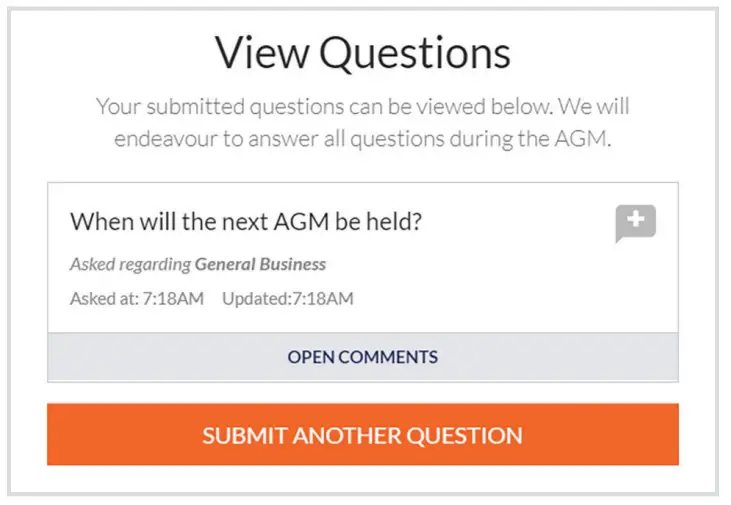Click the word "View" in the page title
Screen dimensions: 731x505
(262, 53)
